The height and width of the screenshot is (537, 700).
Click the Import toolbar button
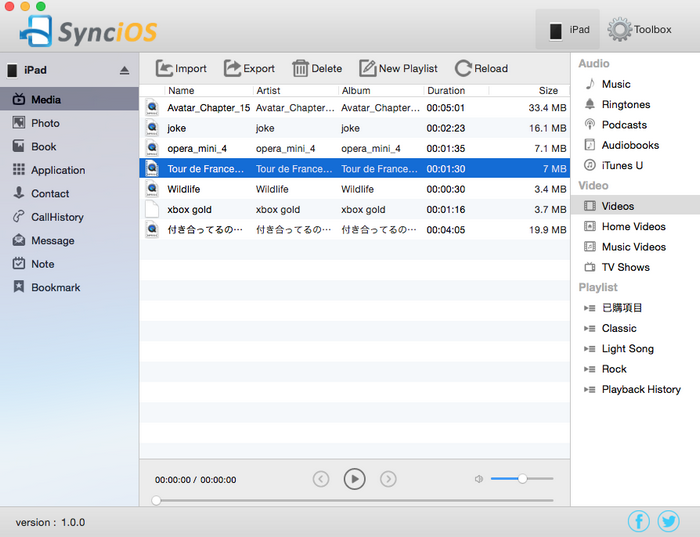(181, 68)
